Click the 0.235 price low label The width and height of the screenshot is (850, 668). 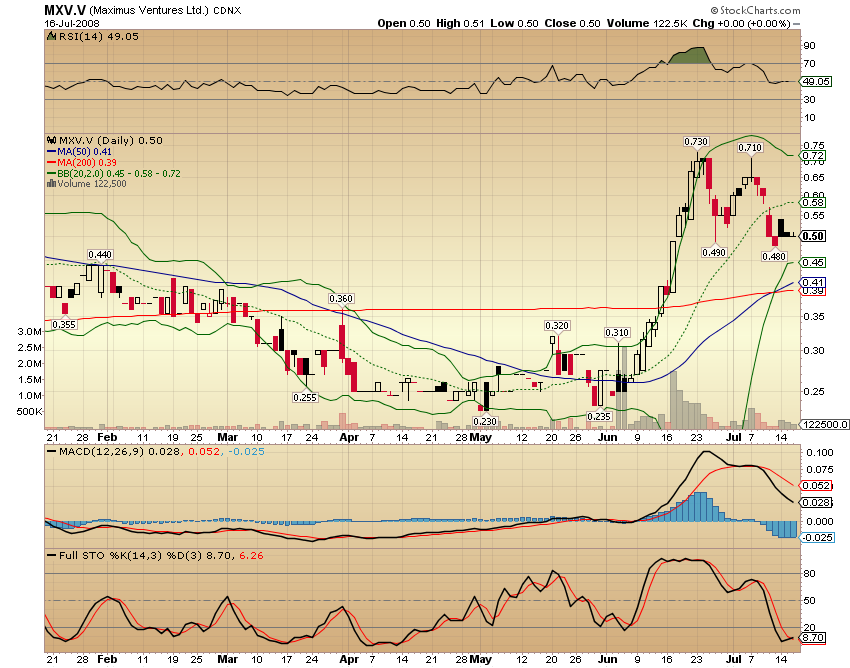pyautogui.click(x=599, y=416)
